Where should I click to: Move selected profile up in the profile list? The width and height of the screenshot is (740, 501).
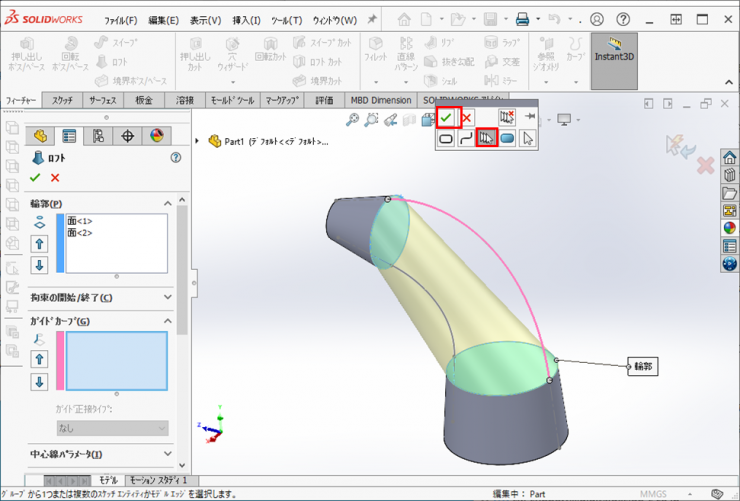coord(40,244)
